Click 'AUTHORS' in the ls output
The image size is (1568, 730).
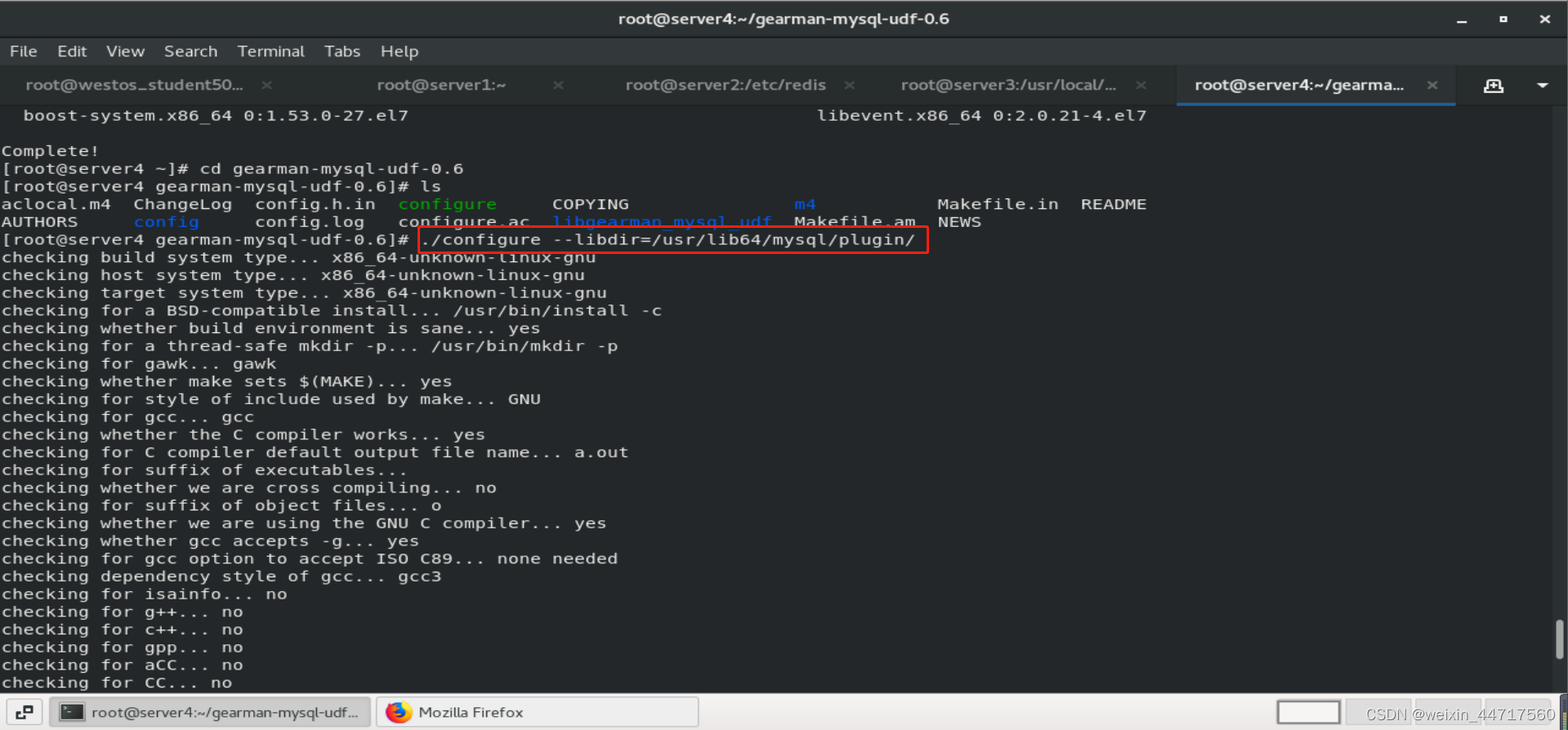point(40,222)
